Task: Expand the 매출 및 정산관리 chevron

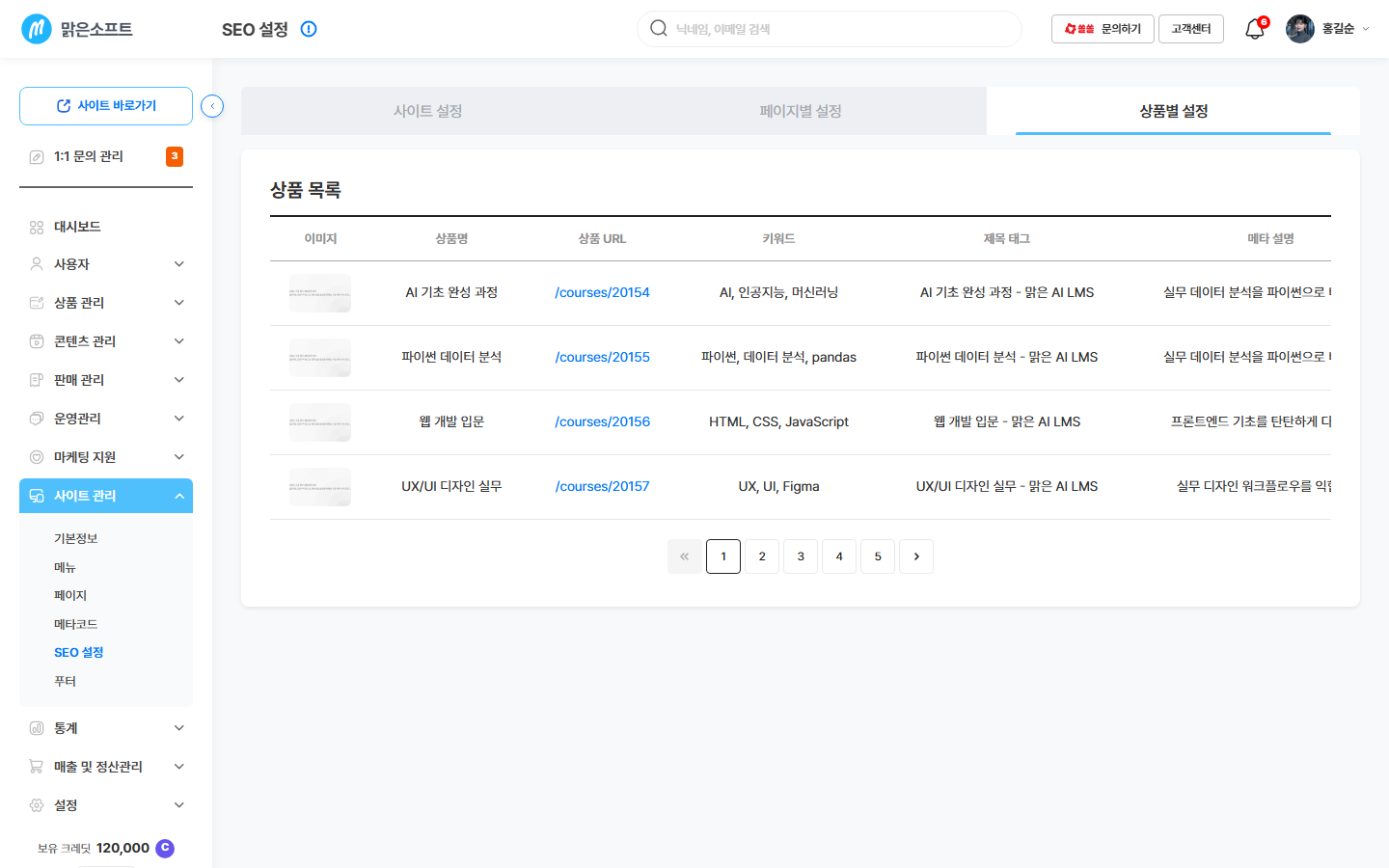Action: (179, 767)
